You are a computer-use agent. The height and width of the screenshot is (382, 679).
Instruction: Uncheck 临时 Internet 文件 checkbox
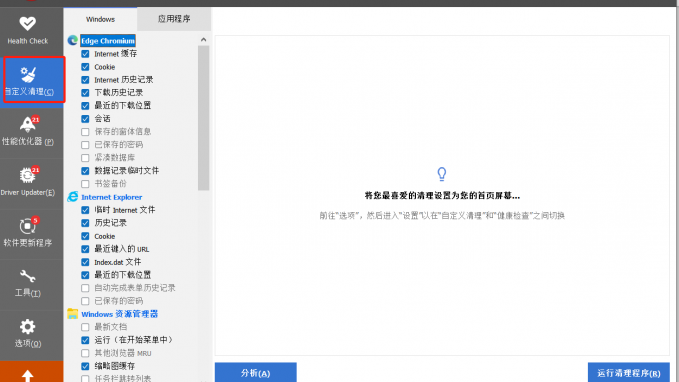[x=85, y=210]
